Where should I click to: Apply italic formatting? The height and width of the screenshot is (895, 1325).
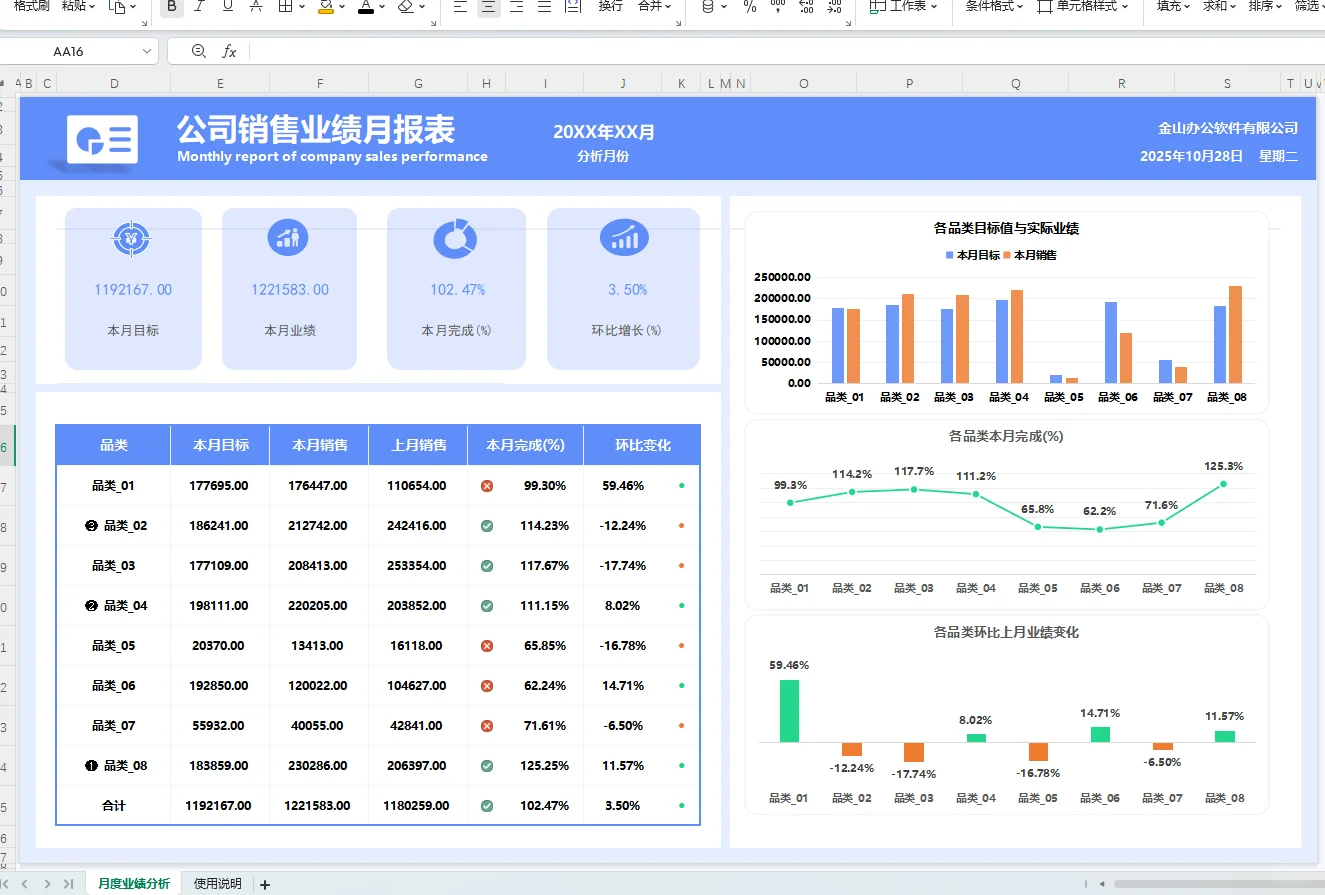coord(199,8)
